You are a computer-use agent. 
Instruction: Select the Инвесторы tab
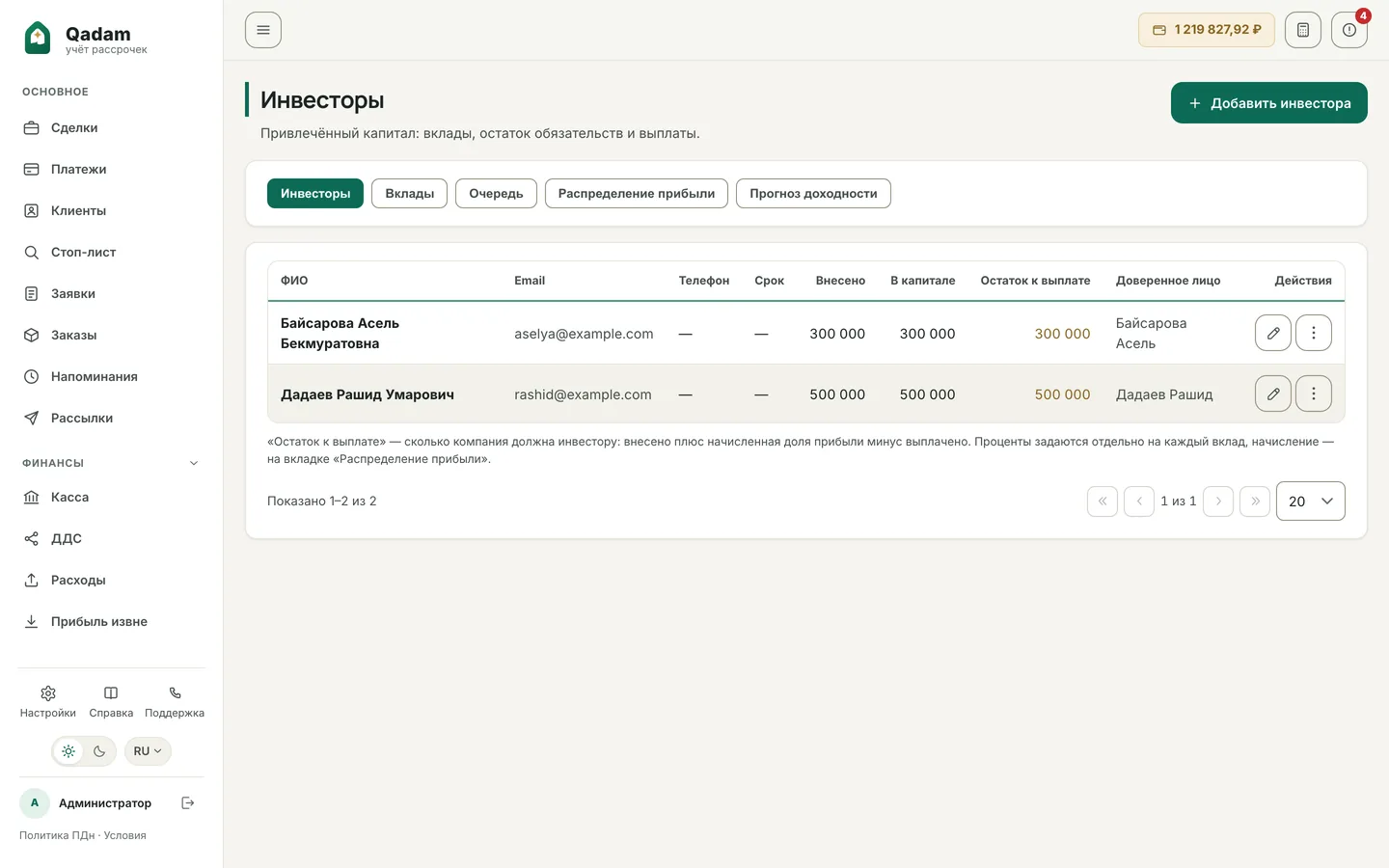[315, 193]
